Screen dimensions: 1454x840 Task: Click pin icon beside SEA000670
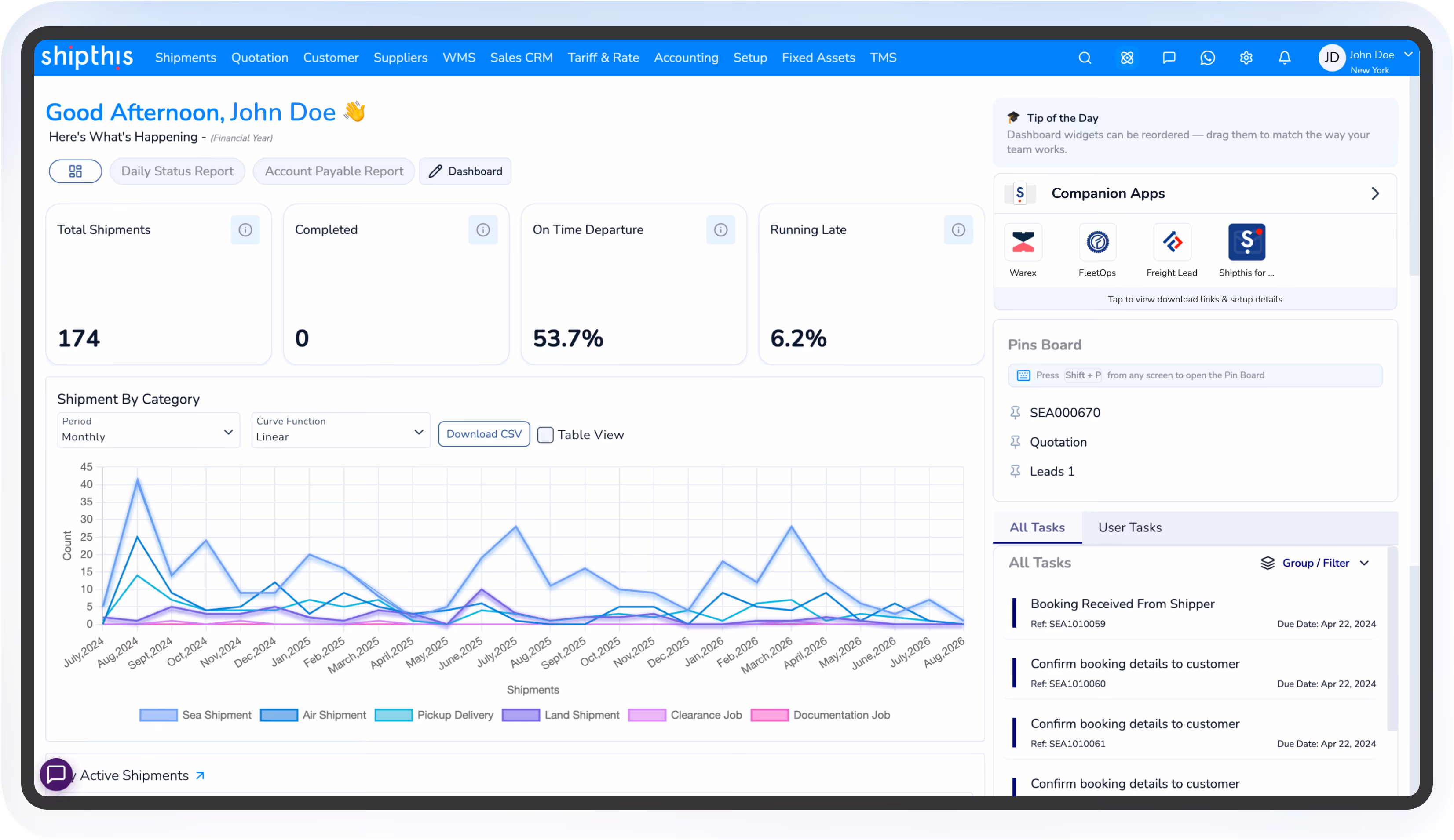[x=1015, y=413]
